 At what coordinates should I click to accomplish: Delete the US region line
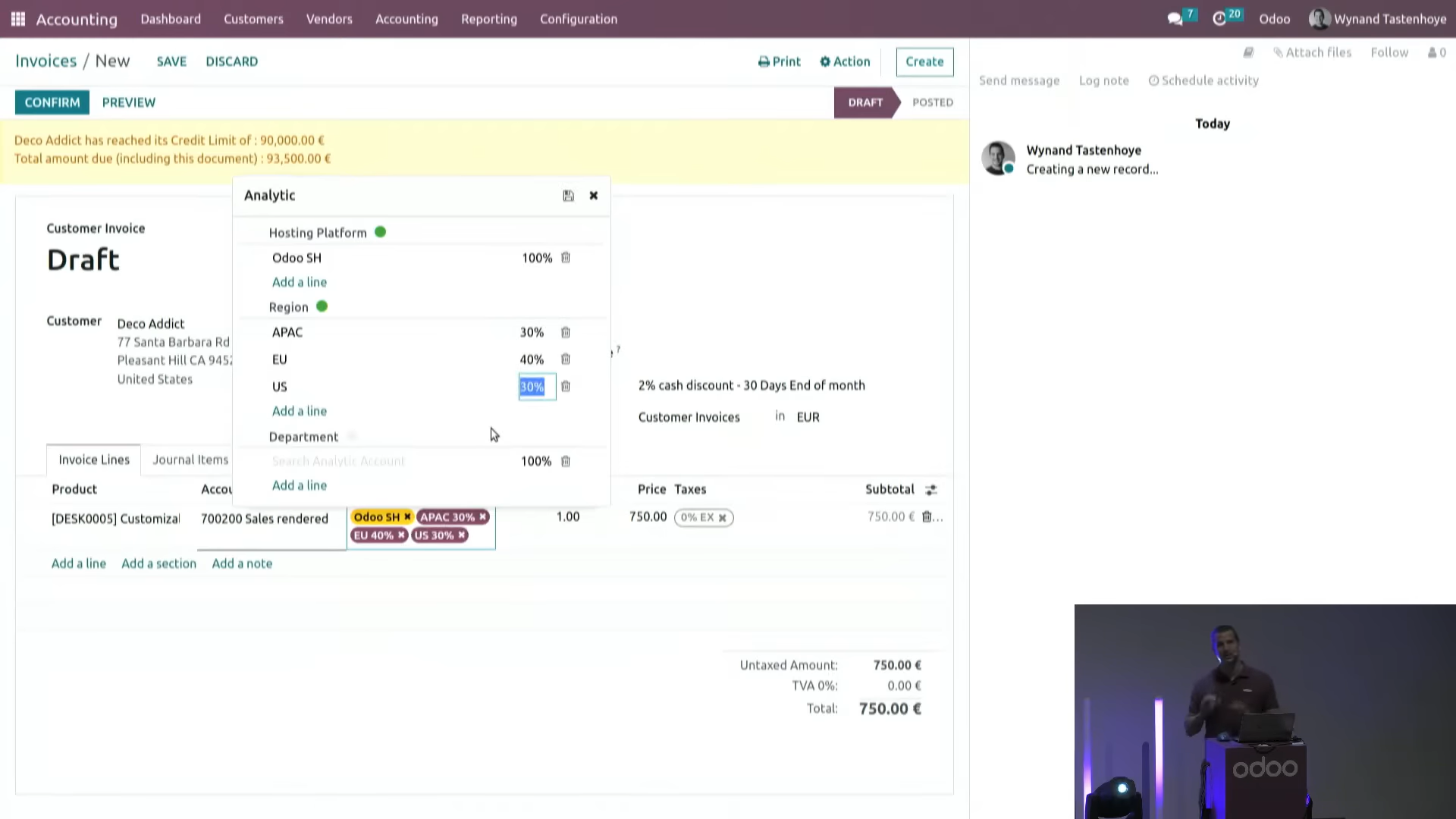tap(566, 387)
